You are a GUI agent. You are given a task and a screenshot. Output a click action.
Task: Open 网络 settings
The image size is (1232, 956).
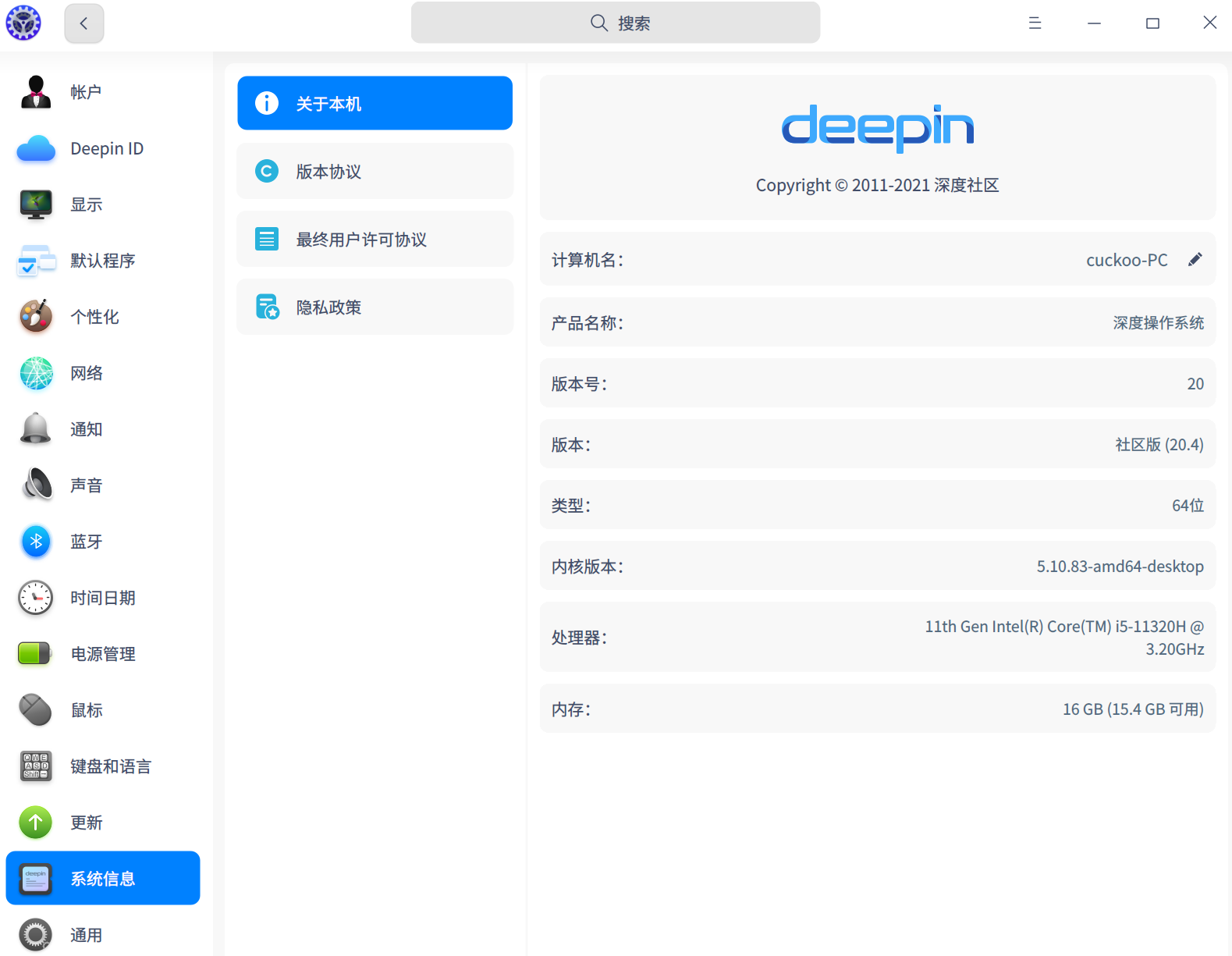(x=103, y=373)
